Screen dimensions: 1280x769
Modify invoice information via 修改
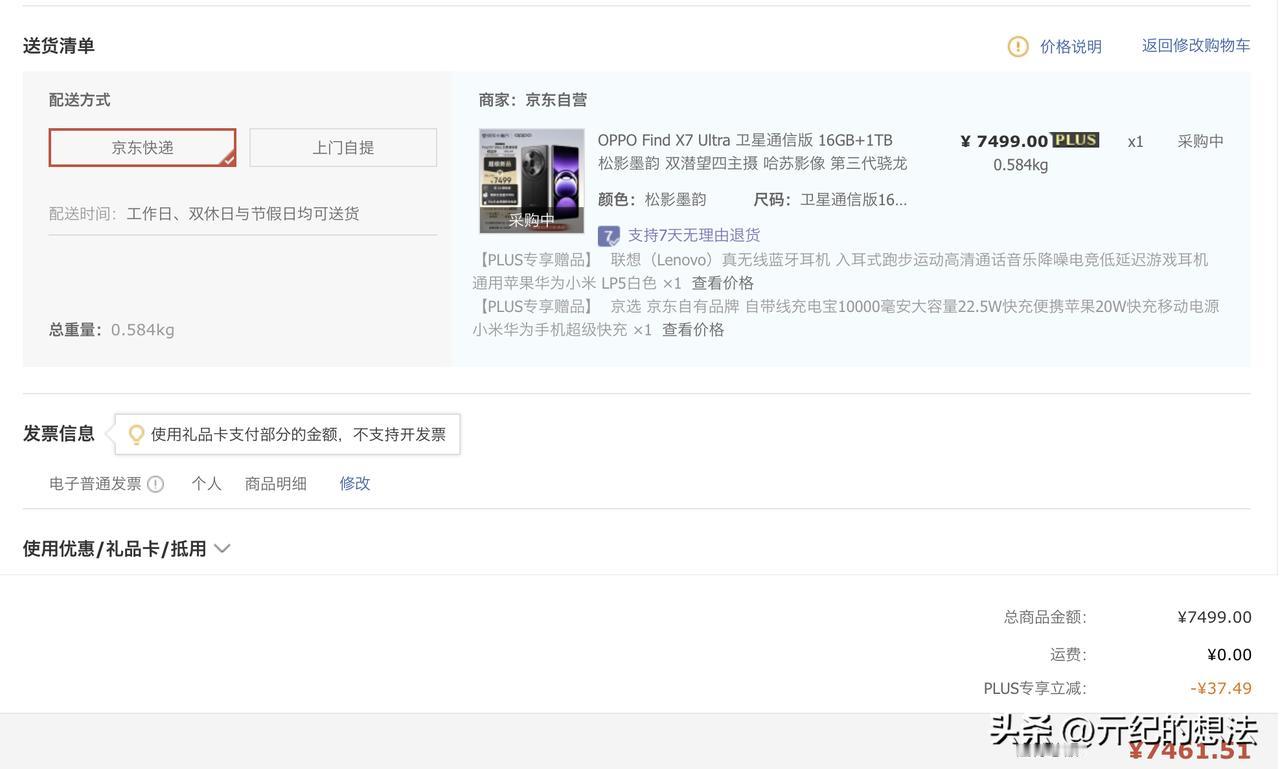(x=354, y=483)
